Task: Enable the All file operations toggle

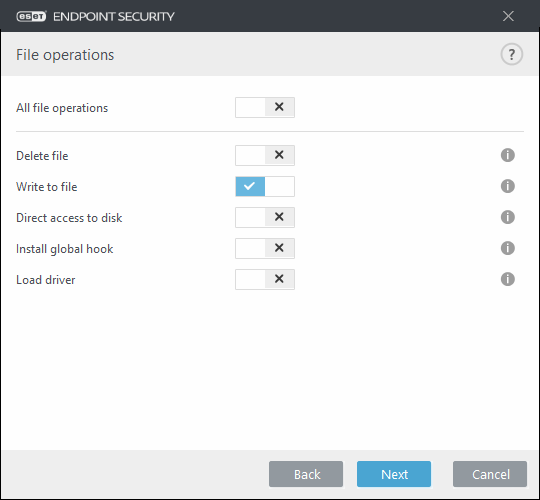Action: [265, 107]
